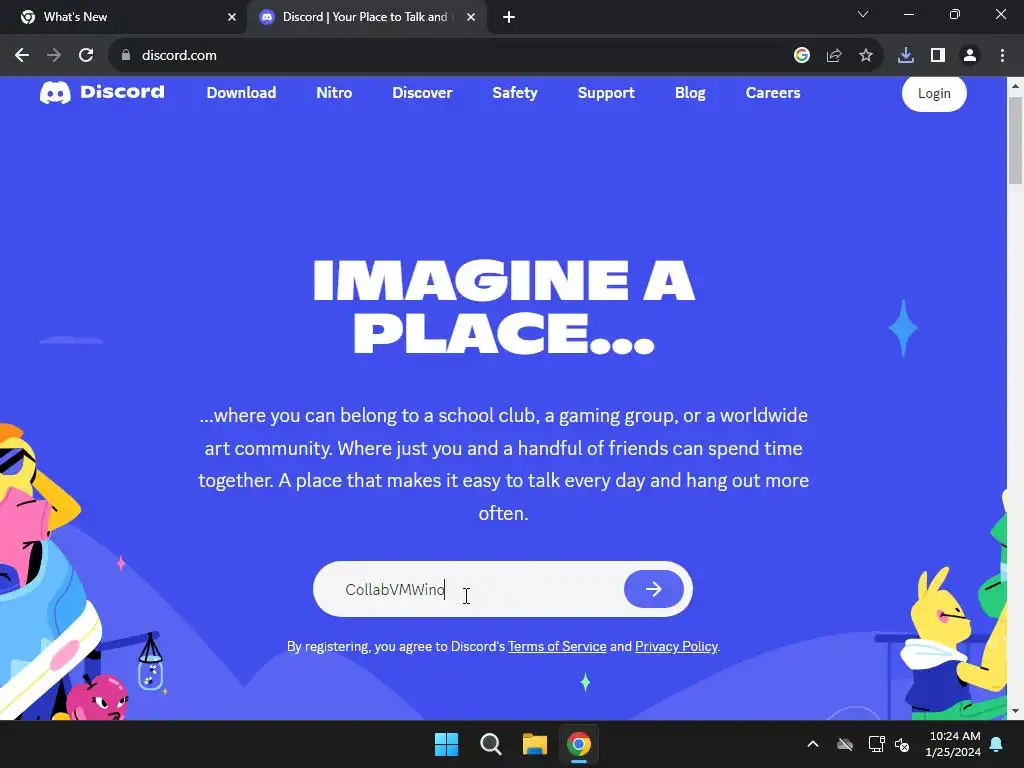1024x768 pixels.
Task: Open the Privacy Policy link
Action: pyautogui.click(x=676, y=647)
